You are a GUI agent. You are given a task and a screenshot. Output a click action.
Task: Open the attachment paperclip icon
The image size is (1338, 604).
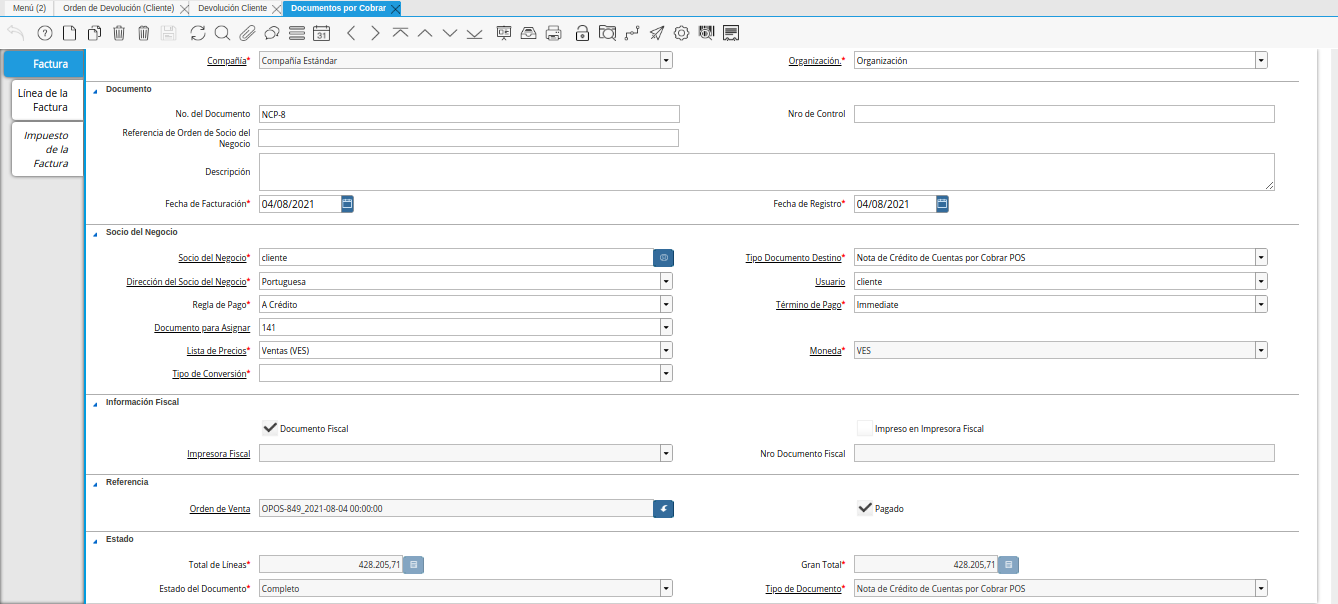point(246,33)
